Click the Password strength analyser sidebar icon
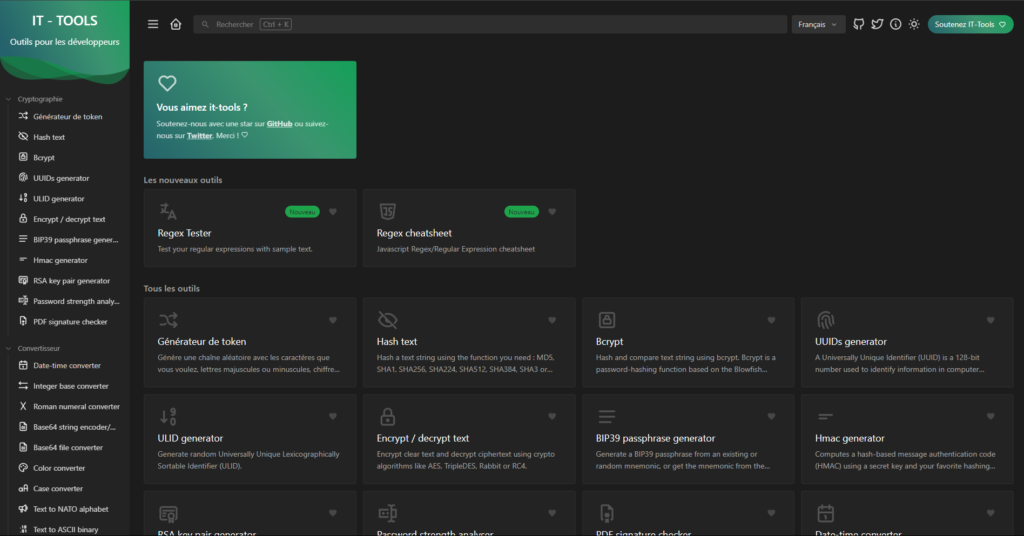 tap(23, 300)
